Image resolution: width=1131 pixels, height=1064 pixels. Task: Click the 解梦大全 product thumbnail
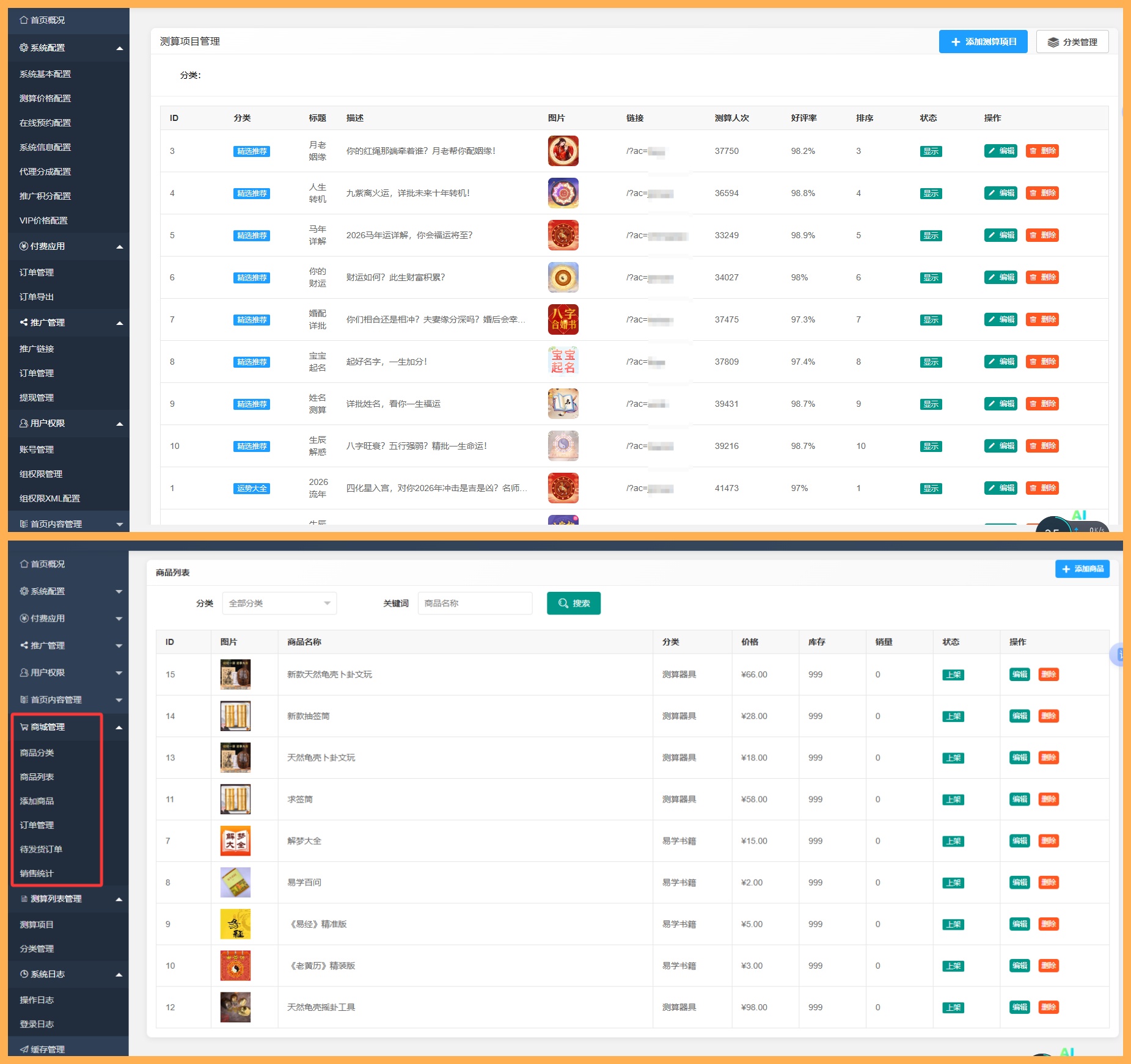coord(235,841)
